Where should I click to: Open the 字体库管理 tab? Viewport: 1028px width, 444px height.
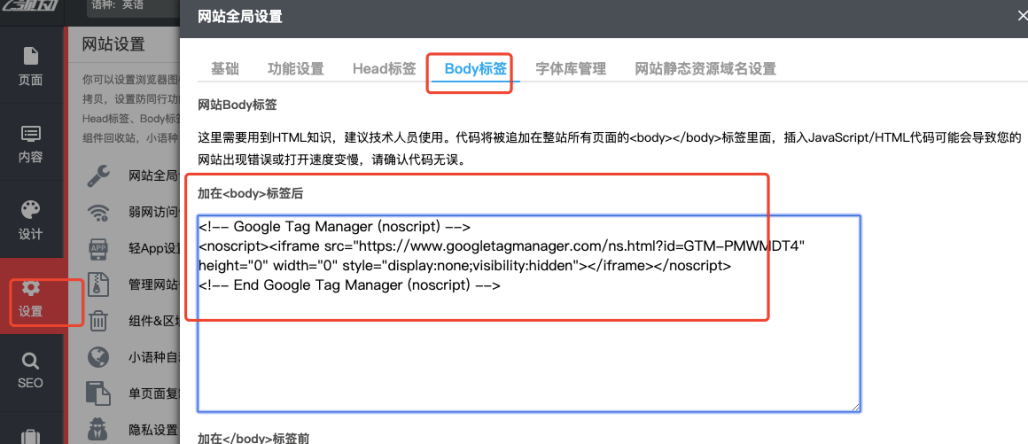(570, 69)
